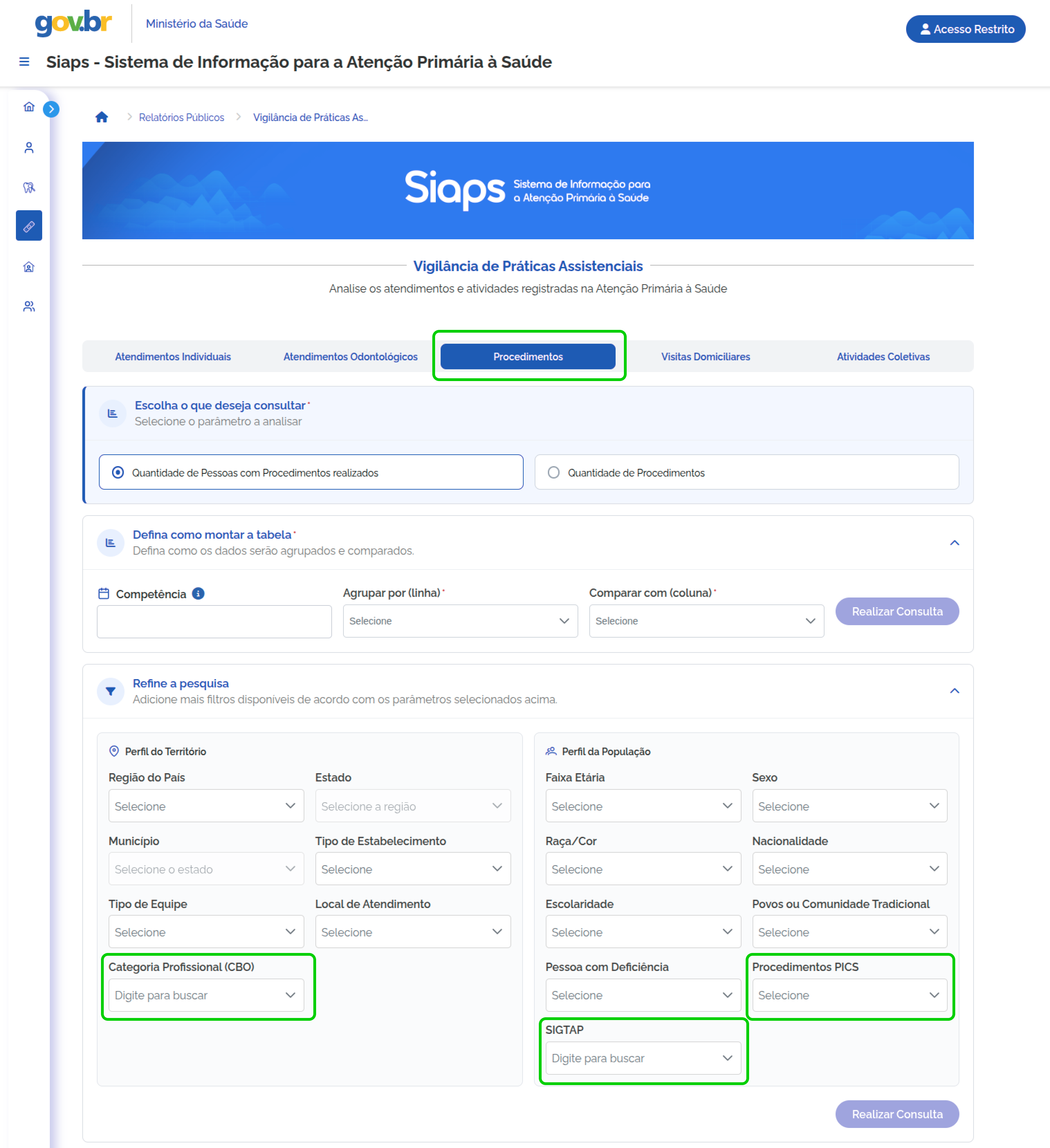Viewport: 1050px width, 1148px height.
Task: Click the people icon for Perfil da População
Action: point(551,751)
